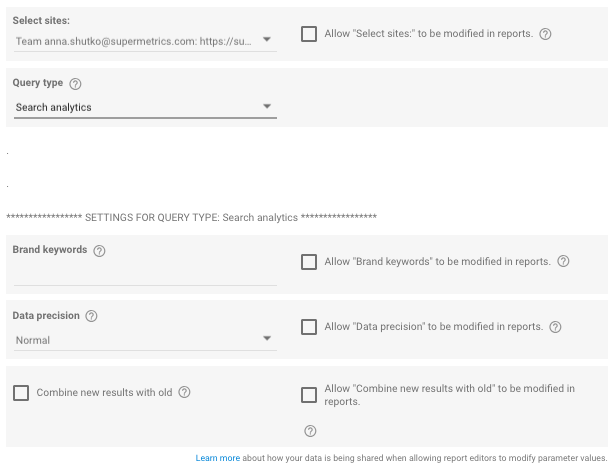Enable Allow "Select sites:" to be modified checkbox
Image resolution: width=615 pixels, height=472 pixels.
309,34
